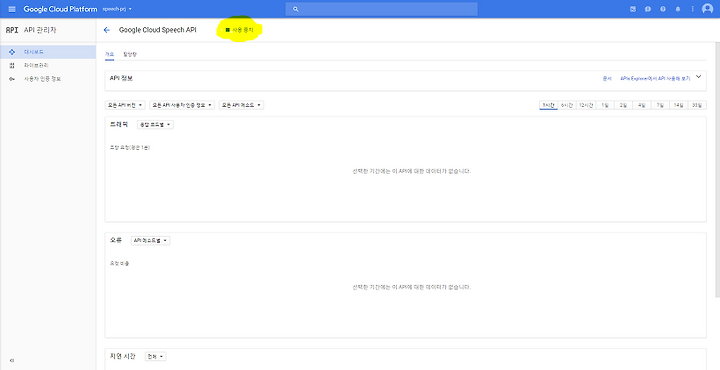Click the traffic panel no-data message
Screen dimensions: 720x370
click(x=411, y=171)
